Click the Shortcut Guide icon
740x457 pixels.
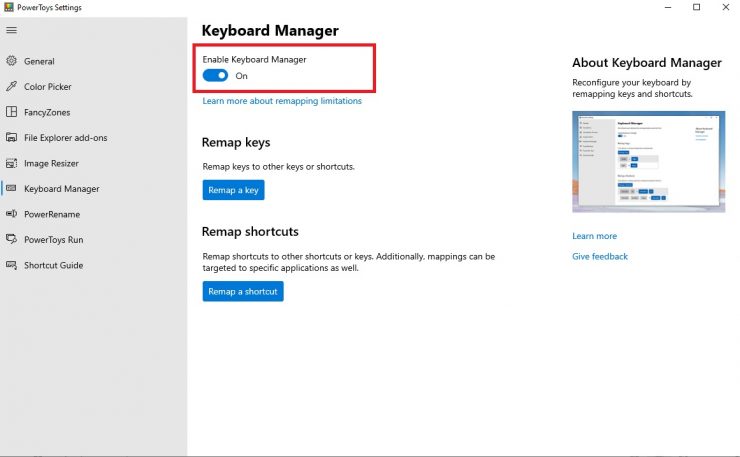[11, 265]
